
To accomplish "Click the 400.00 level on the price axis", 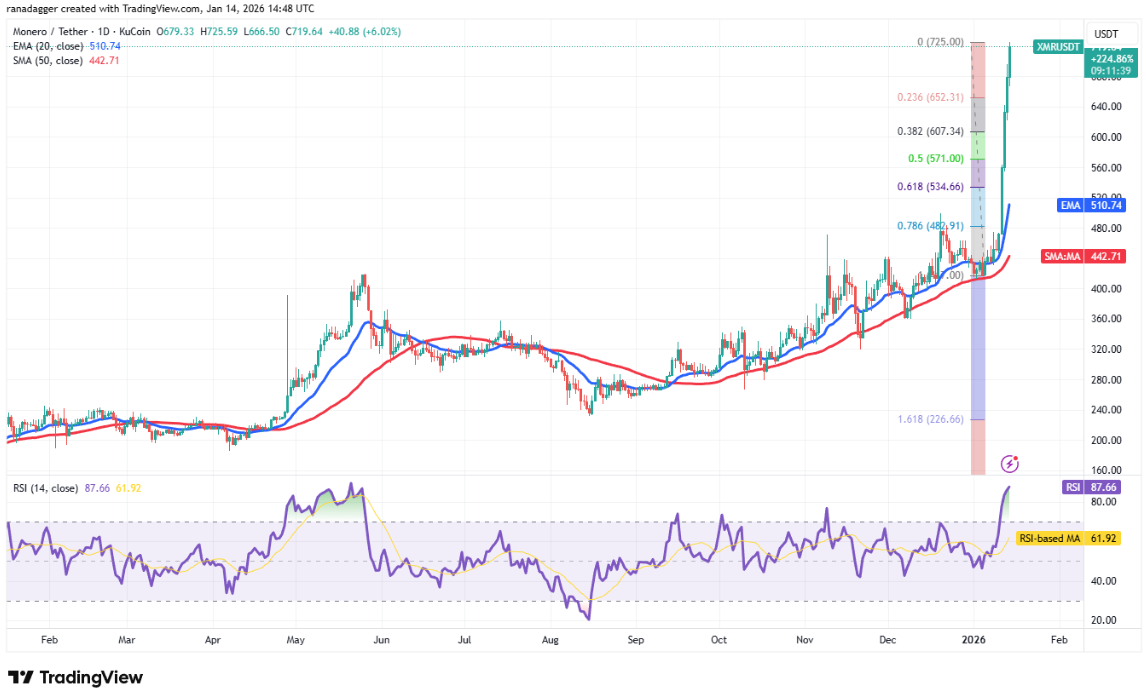I will point(1104,289).
